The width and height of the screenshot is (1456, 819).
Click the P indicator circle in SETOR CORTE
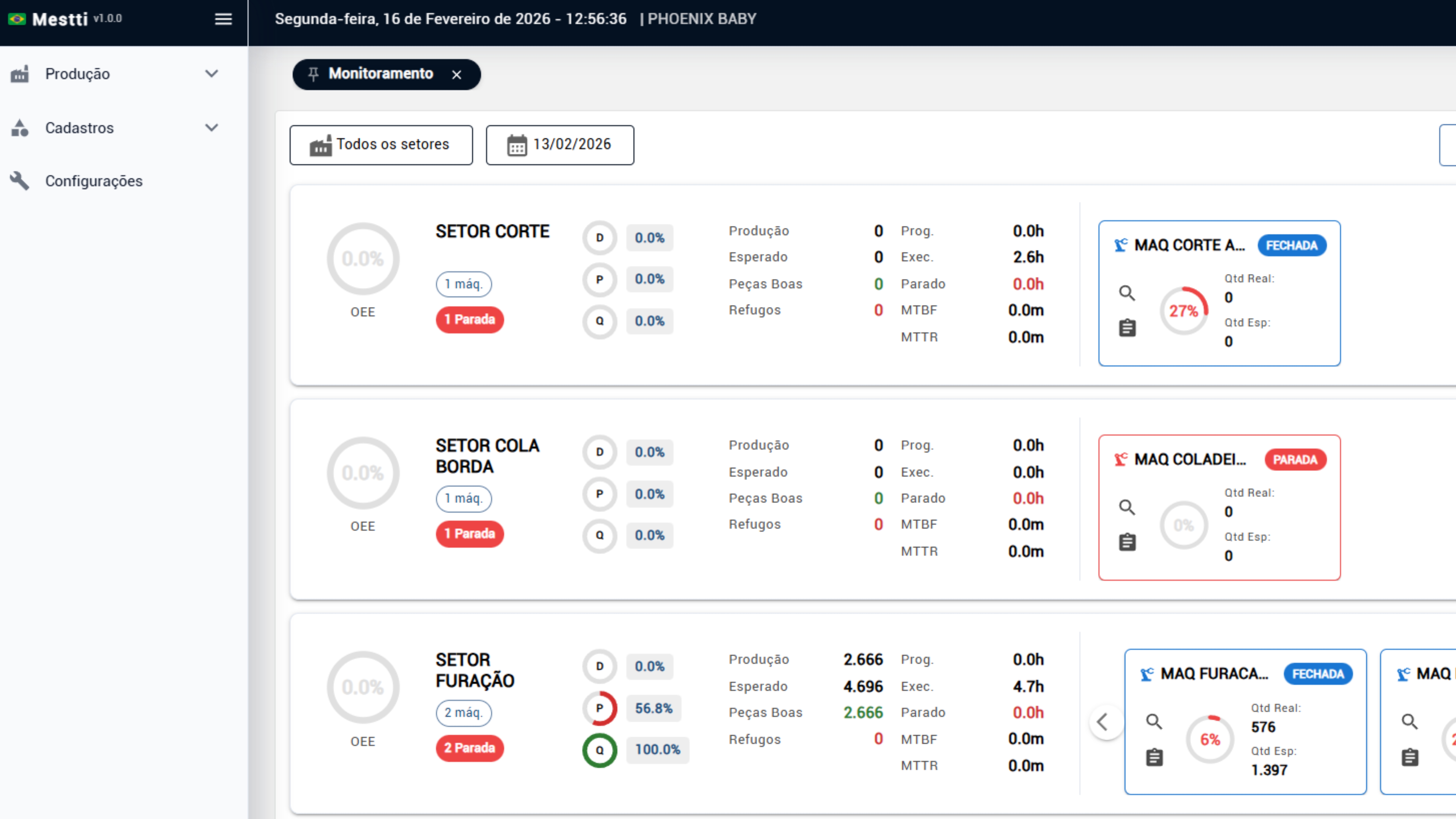[x=600, y=280]
